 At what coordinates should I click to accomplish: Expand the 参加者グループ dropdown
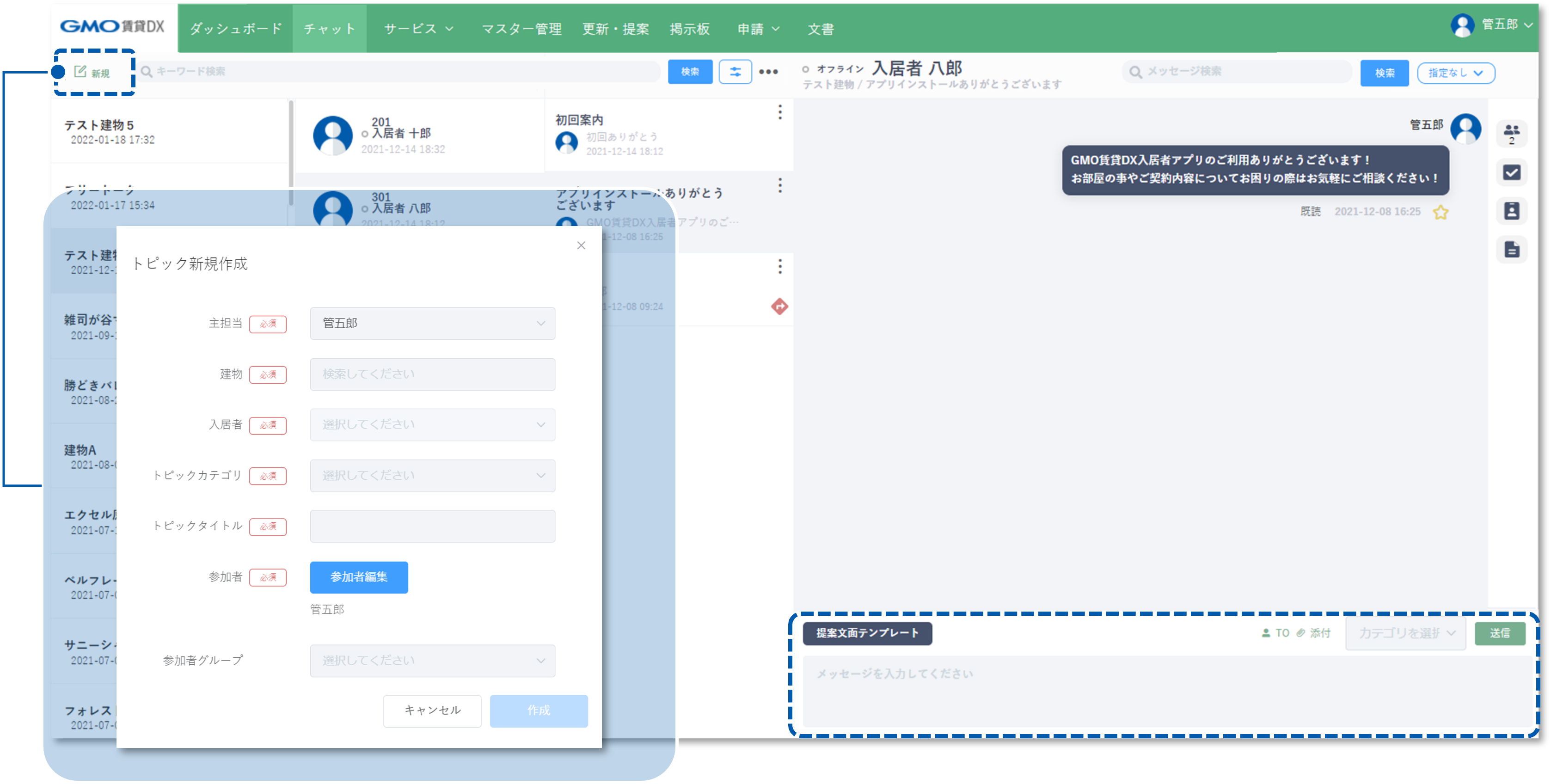[432, 661]
